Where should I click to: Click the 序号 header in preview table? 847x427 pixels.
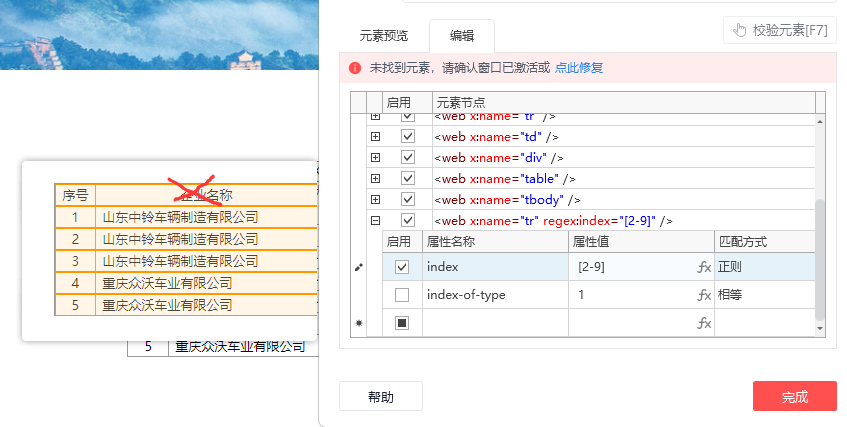click(75, 195)
